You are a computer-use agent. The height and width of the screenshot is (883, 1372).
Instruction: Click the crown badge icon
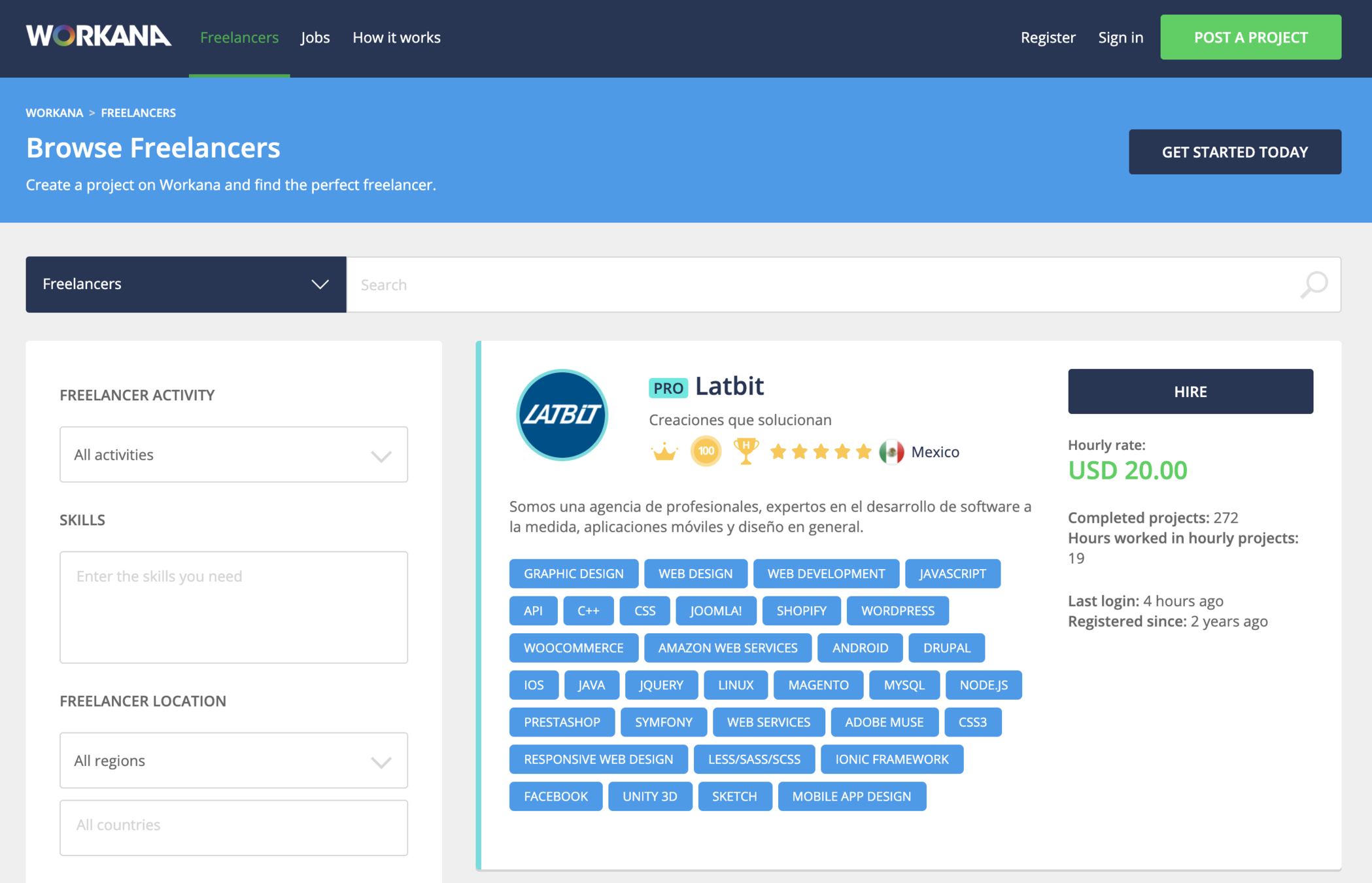(x=664, y=452)
